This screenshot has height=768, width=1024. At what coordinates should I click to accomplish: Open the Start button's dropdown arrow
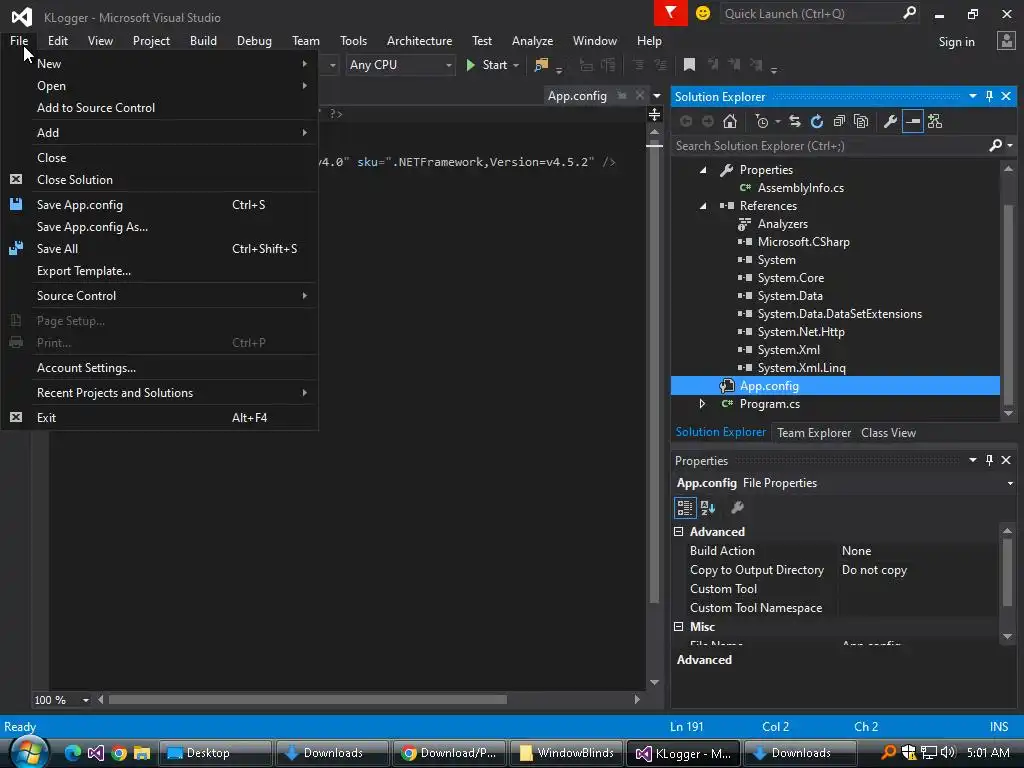(x=516, y=65)
